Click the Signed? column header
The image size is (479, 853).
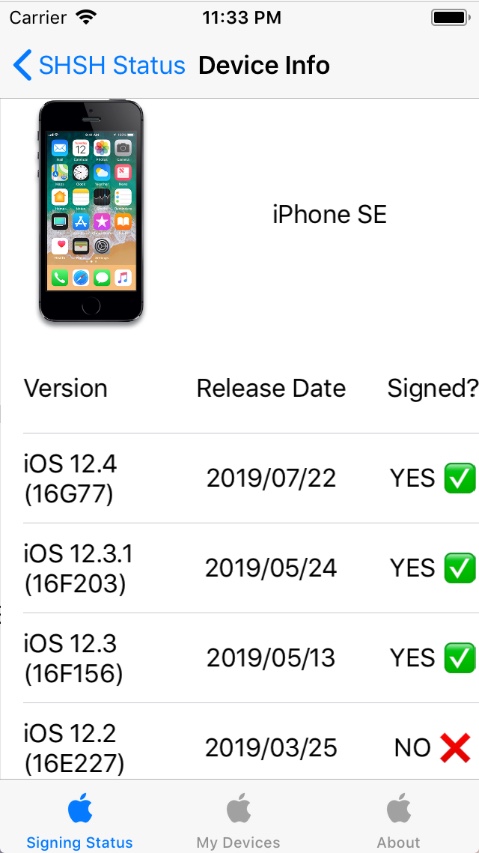pos(433,389)
